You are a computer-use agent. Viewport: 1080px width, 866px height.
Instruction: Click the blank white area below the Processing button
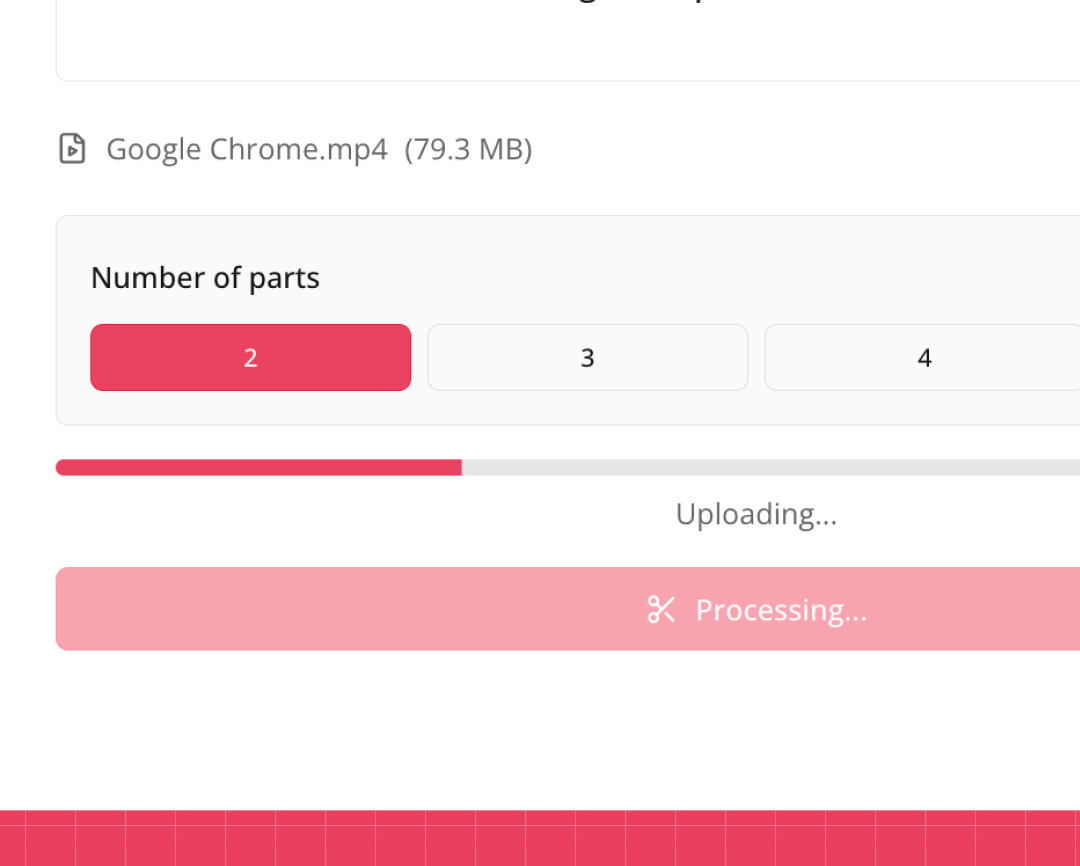[540, 730]
